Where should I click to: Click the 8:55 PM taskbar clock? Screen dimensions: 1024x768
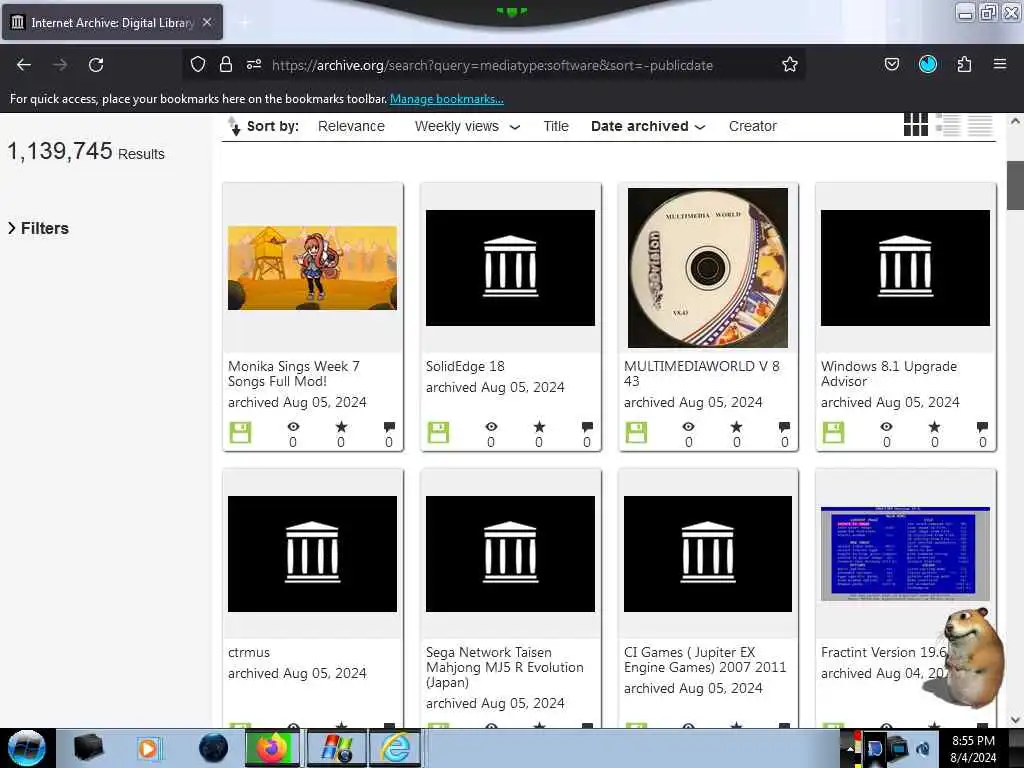coord(973,748)
